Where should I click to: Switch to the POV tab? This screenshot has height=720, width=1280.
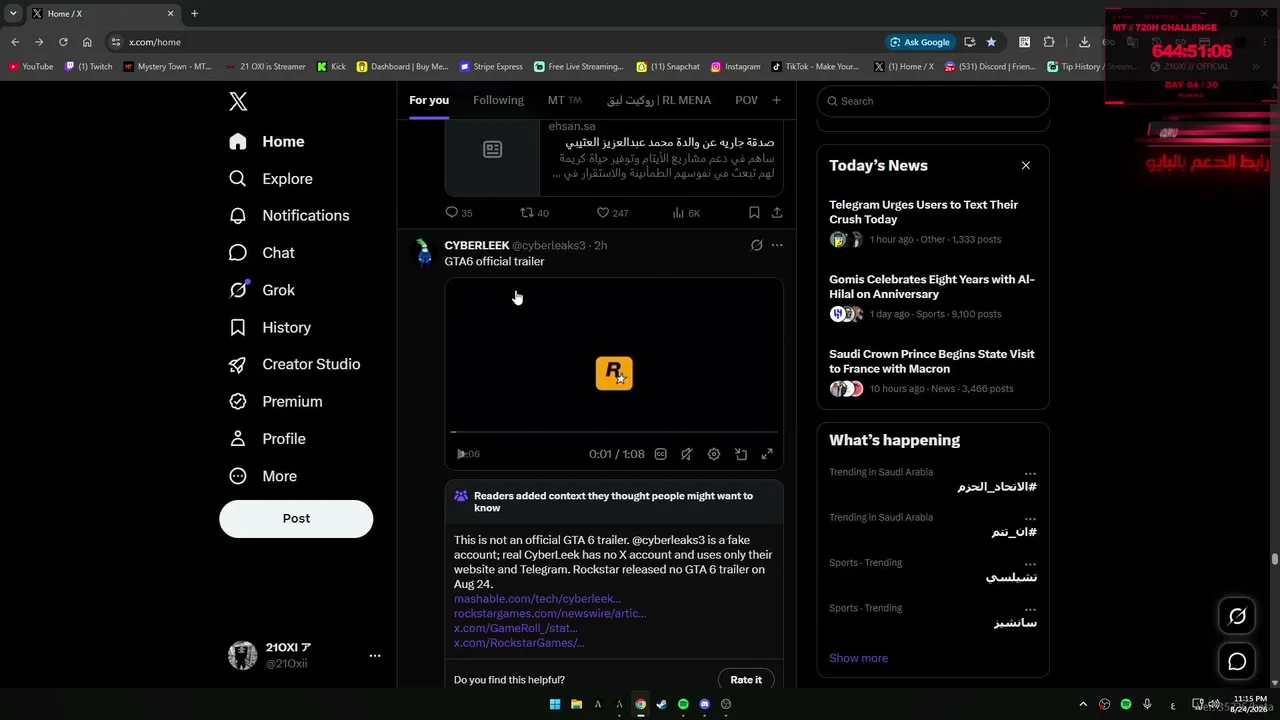(746, 100)
